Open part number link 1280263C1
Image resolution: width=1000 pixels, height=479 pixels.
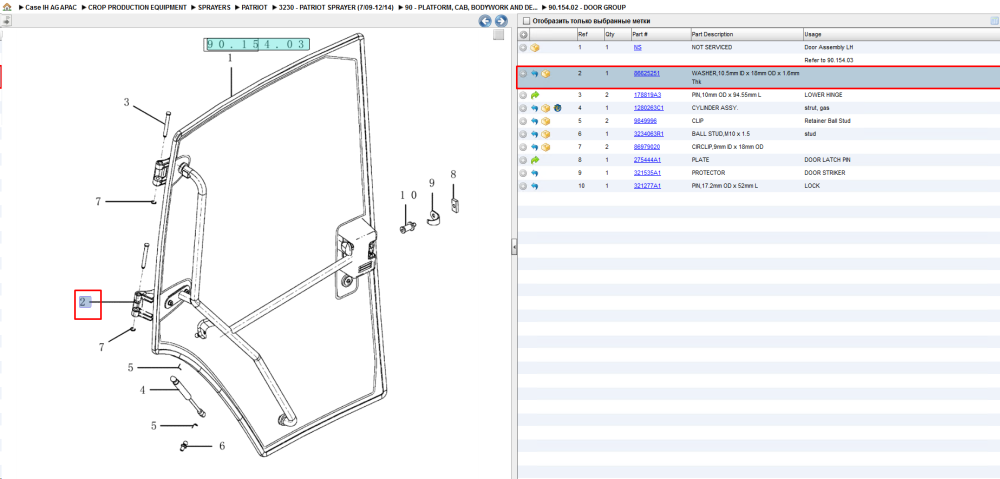649,108
